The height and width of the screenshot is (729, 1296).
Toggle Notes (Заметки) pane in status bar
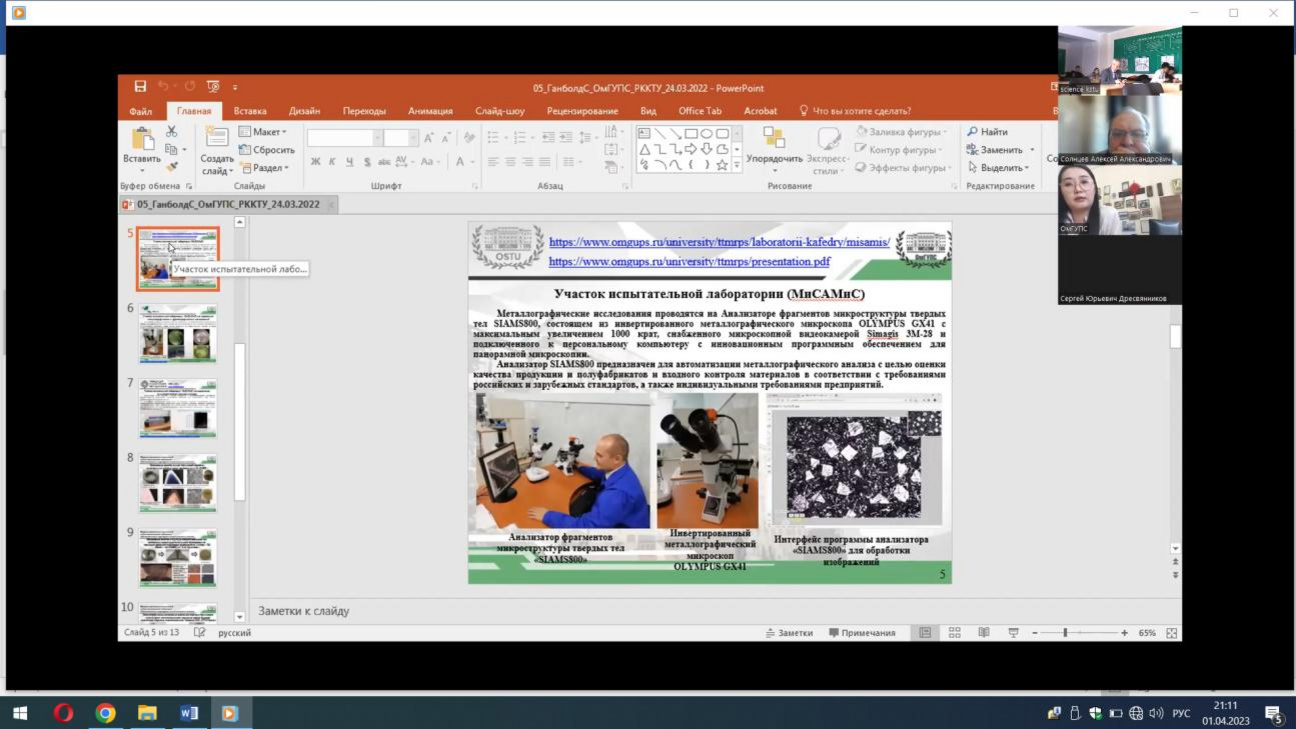pyautogui.click(x=789, y=633)
